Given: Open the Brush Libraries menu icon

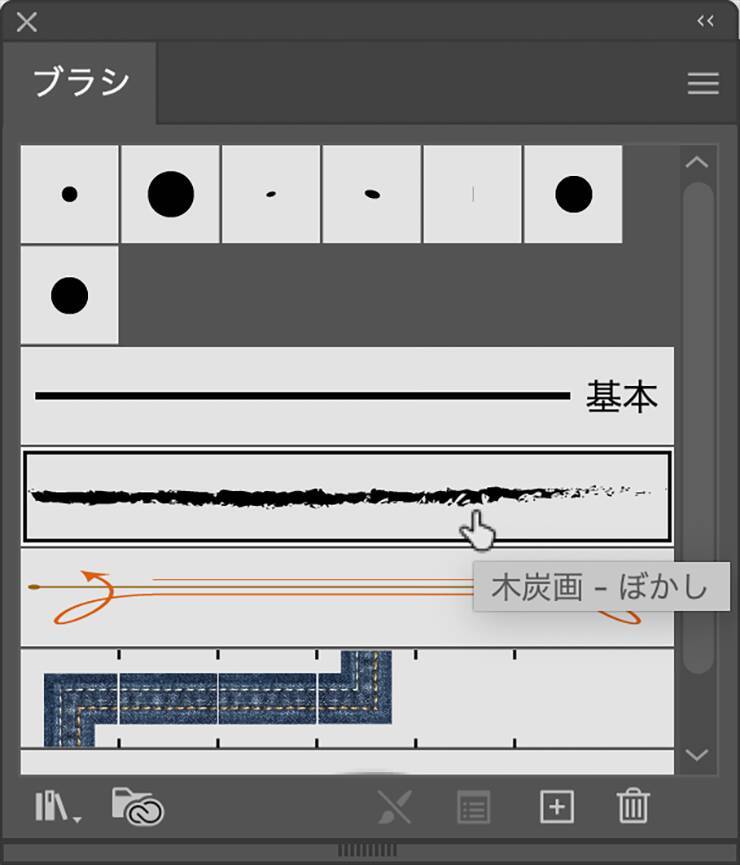Looking at the screenshot, I should coord(57,807).
